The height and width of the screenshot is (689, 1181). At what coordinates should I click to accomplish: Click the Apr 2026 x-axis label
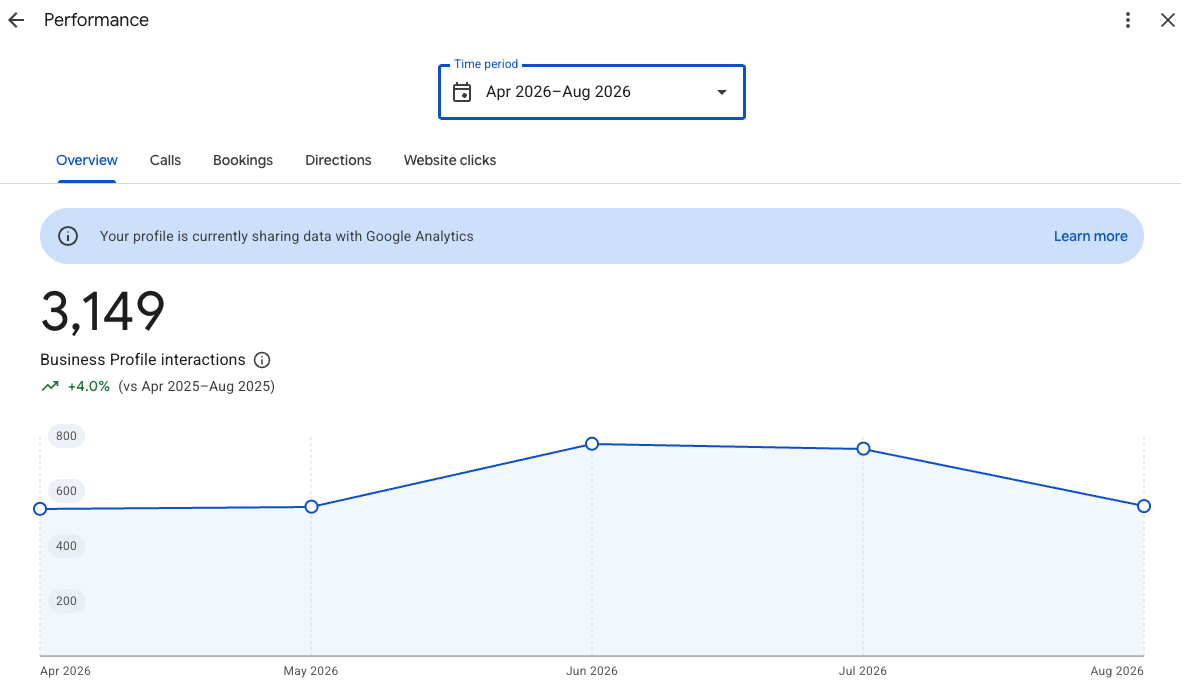(66, 671)
